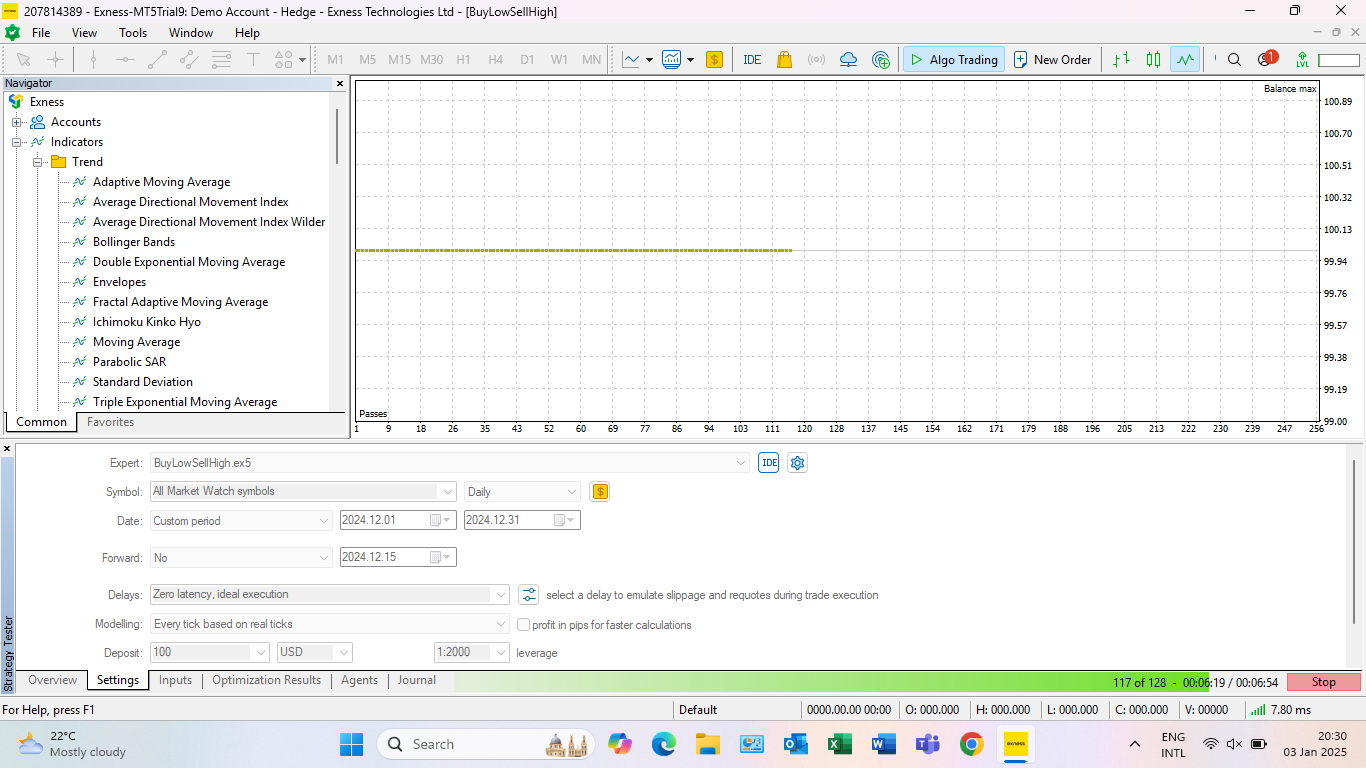Viewport: 1366px width, 768px height.
Task: Open the Window menu
Action: 190,33
